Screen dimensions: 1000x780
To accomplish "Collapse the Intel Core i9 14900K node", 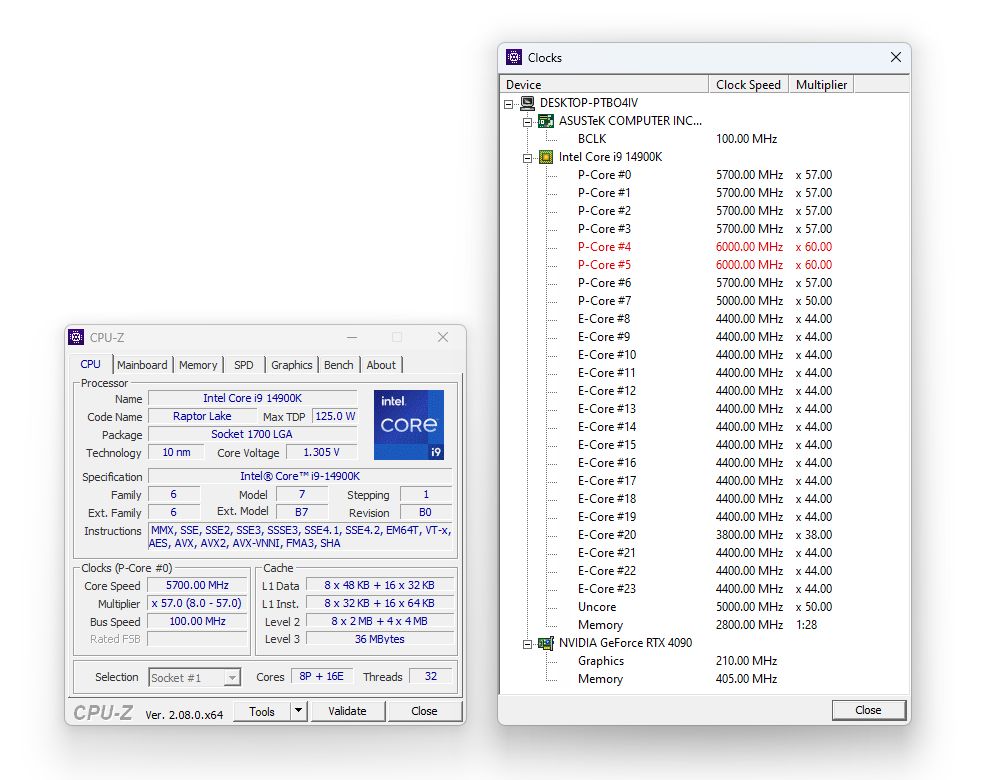I will click(x=527, y=158).
